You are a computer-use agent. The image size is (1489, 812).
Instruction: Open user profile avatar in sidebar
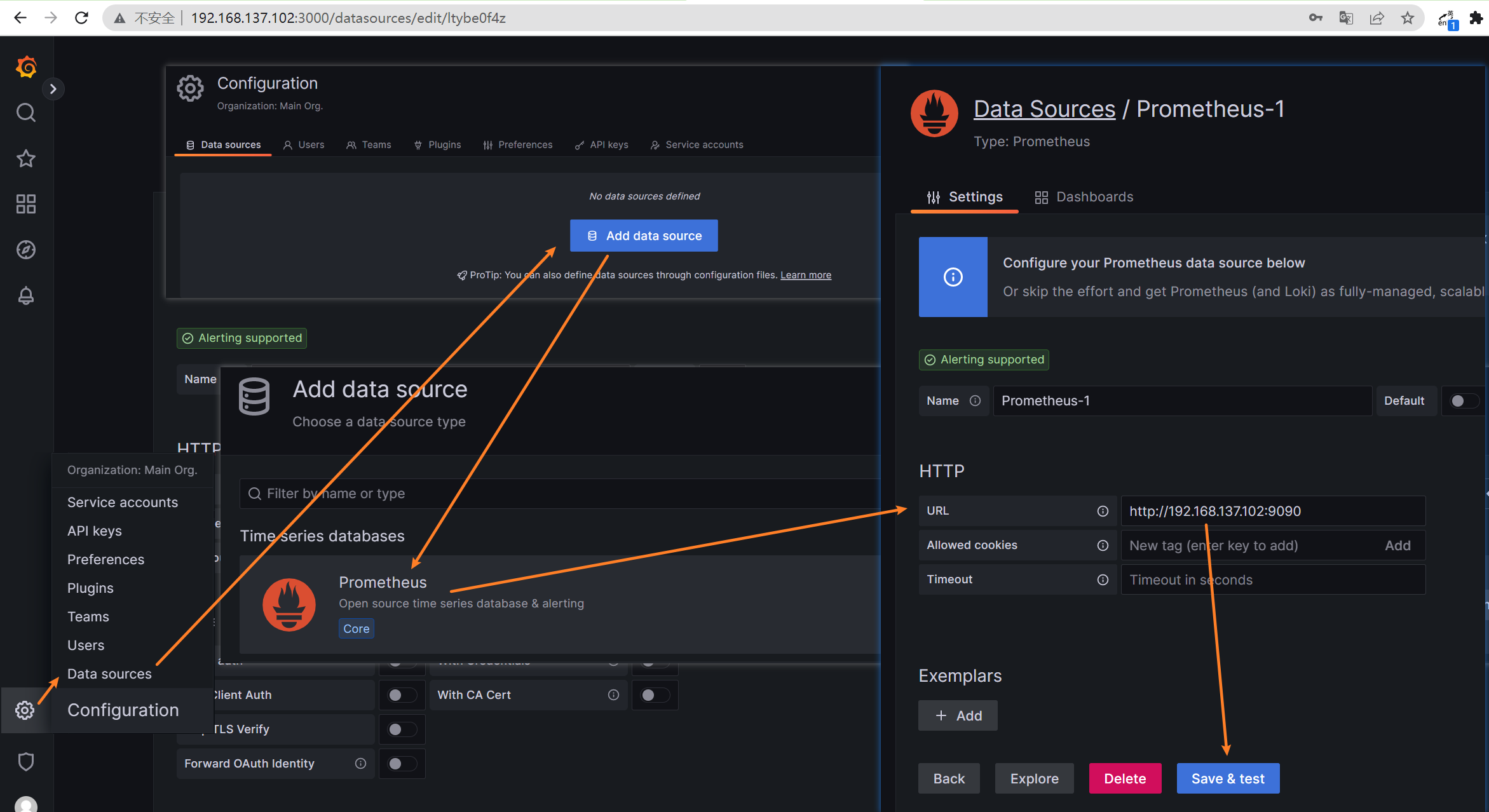pos(26,804)
